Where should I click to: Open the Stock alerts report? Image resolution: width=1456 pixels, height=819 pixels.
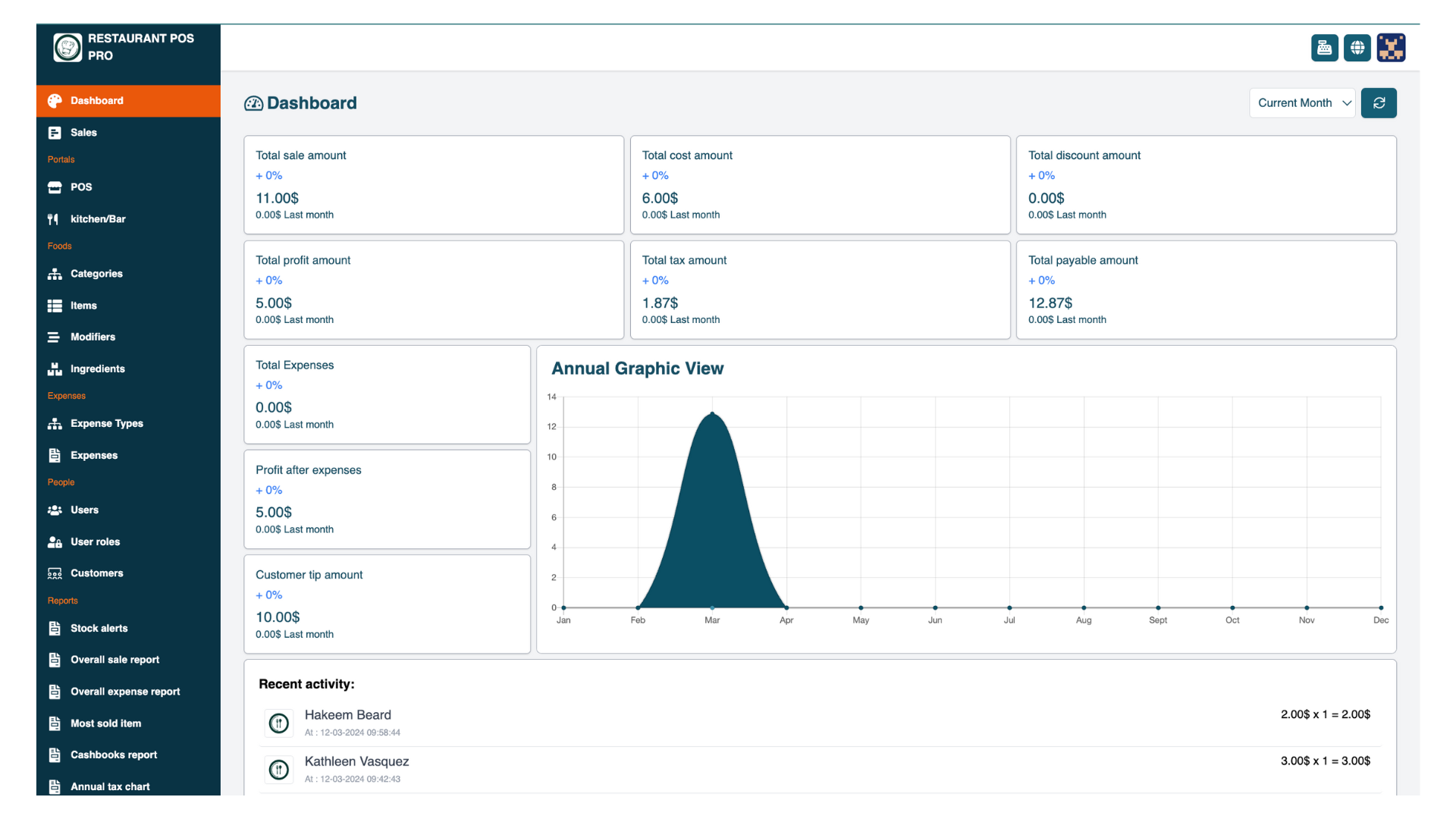[x=99, y=629]
